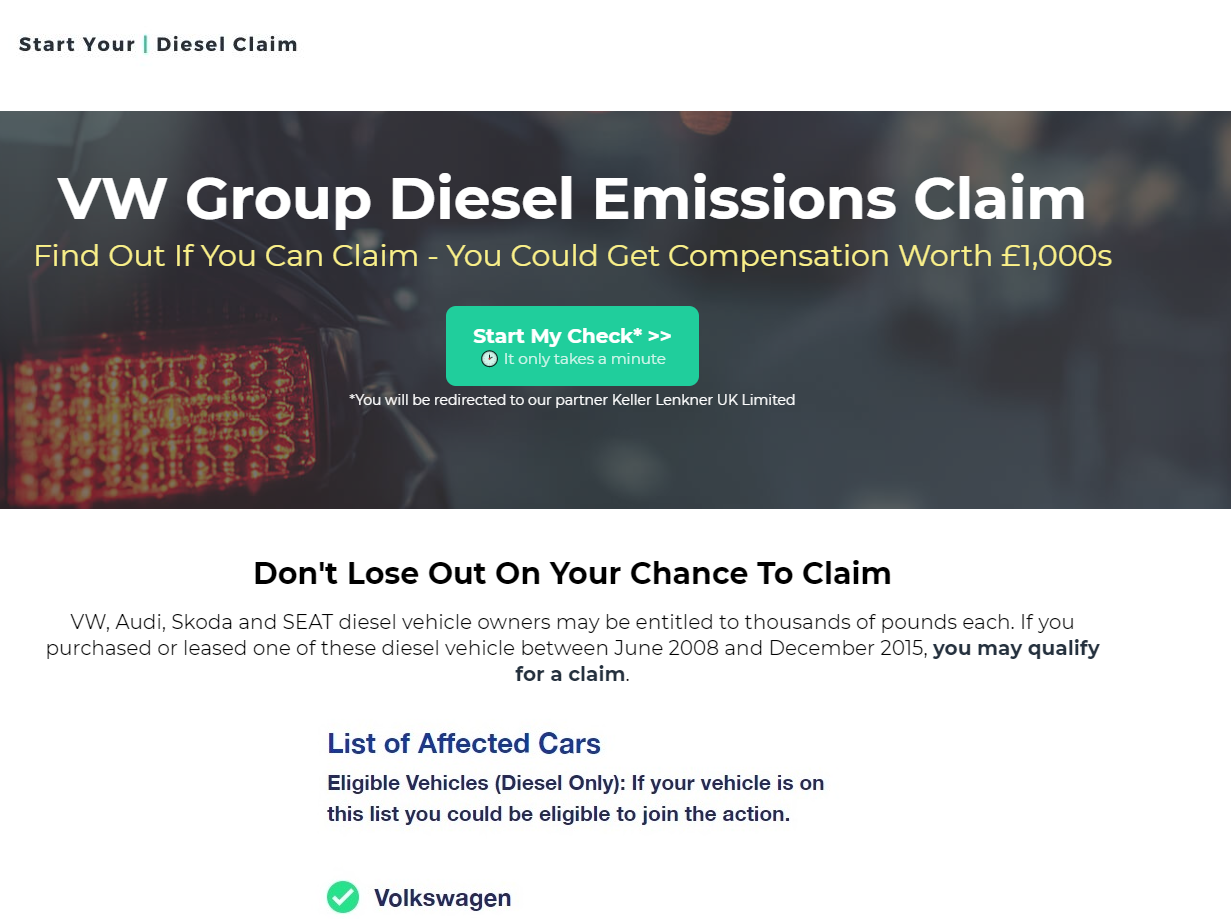Click the "join the action" line of text
The image size is (1231, 919).
[x=558, y=814]
